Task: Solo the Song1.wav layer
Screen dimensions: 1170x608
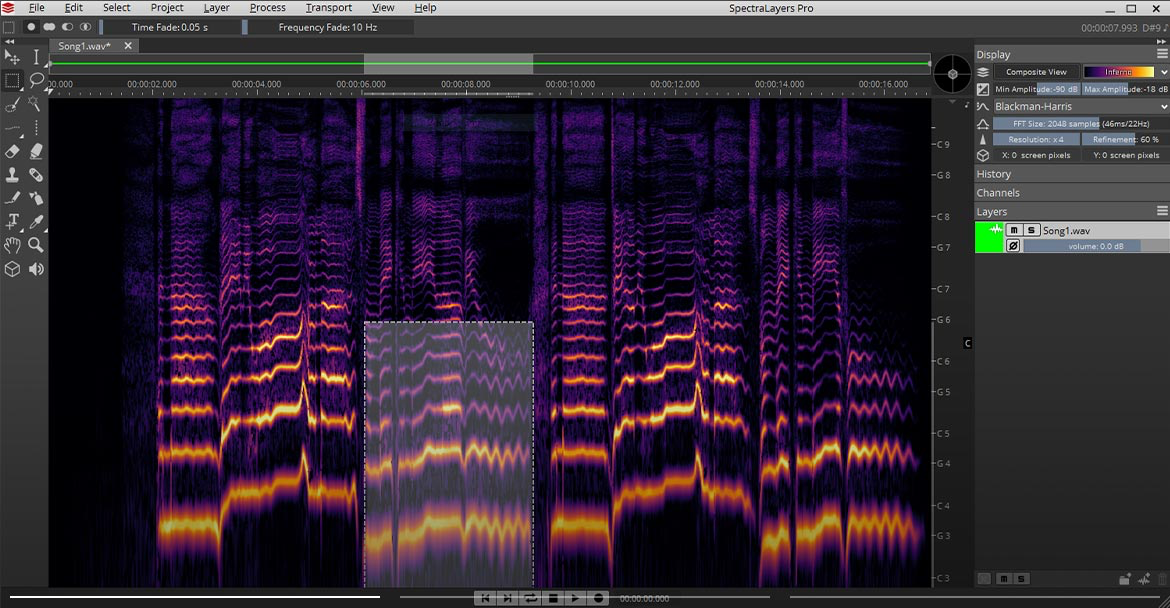Action: point(1030,230)
